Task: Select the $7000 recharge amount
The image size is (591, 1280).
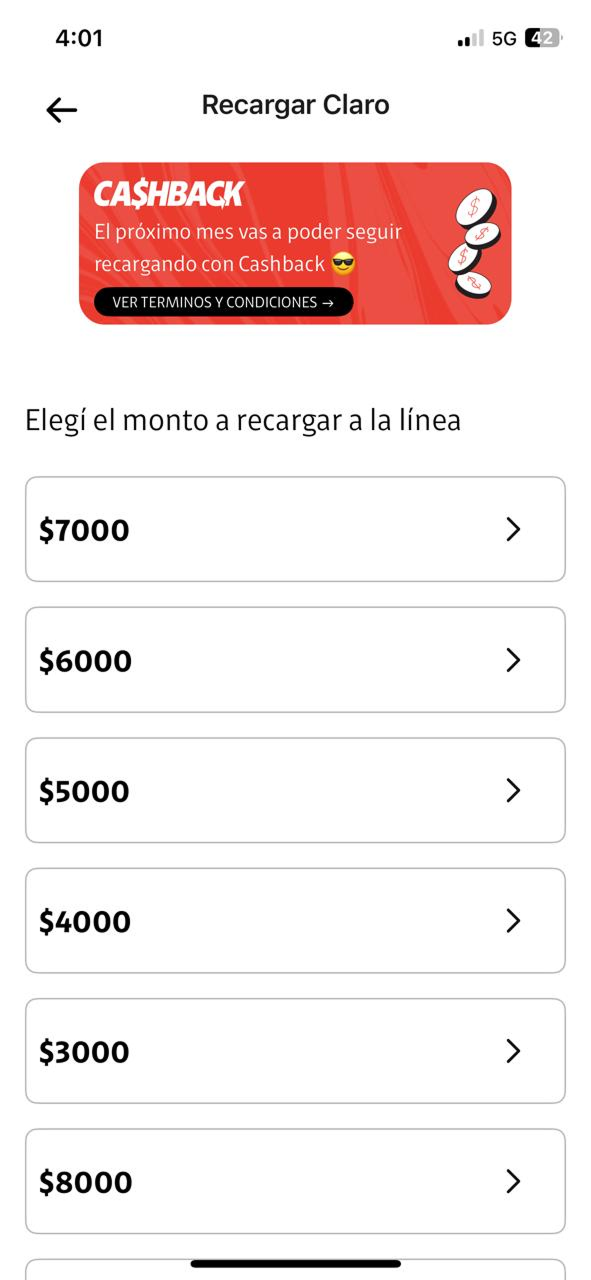Action: [296, 529]
